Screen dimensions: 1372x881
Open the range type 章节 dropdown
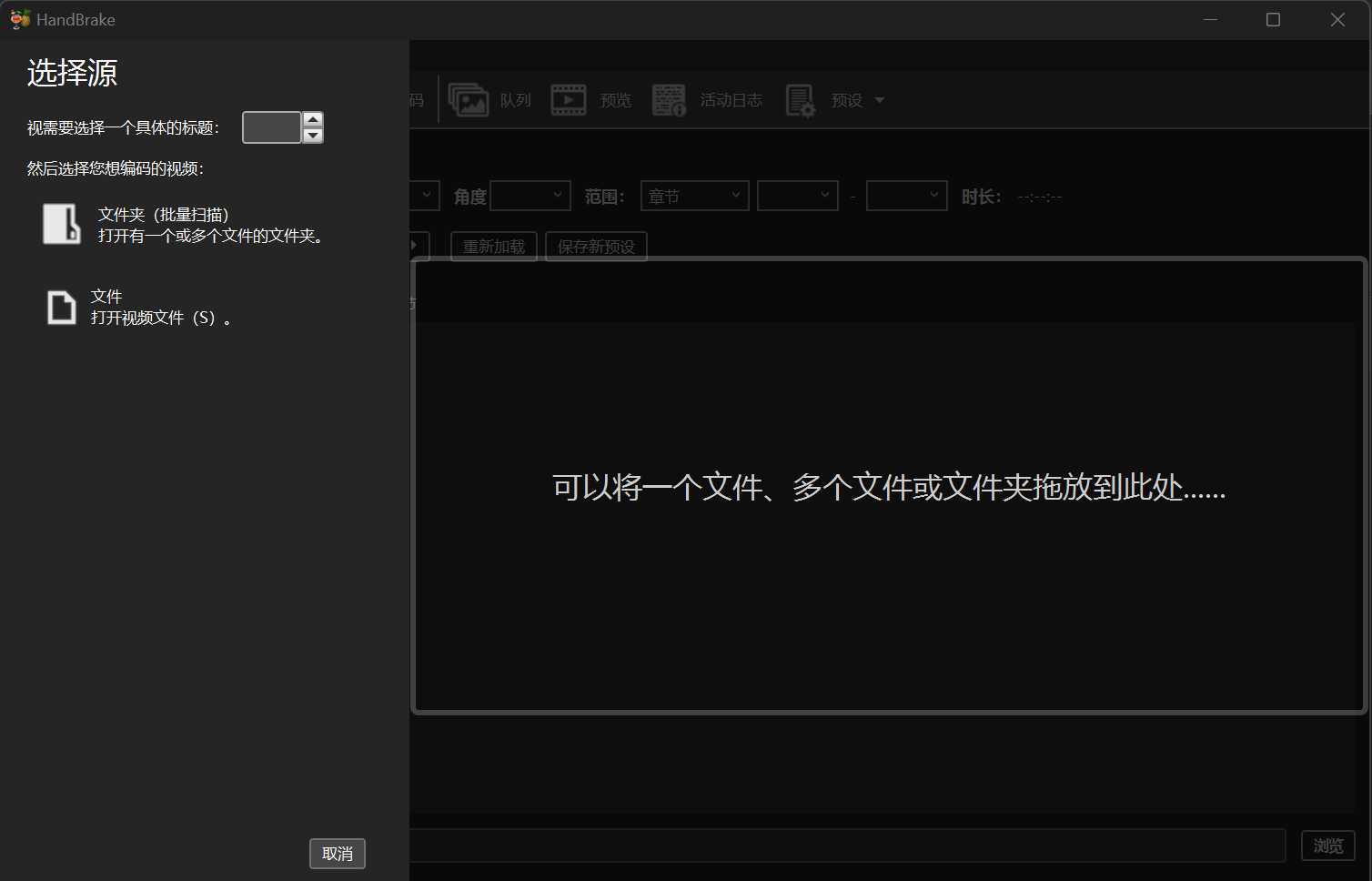click(x=694, y=196)
